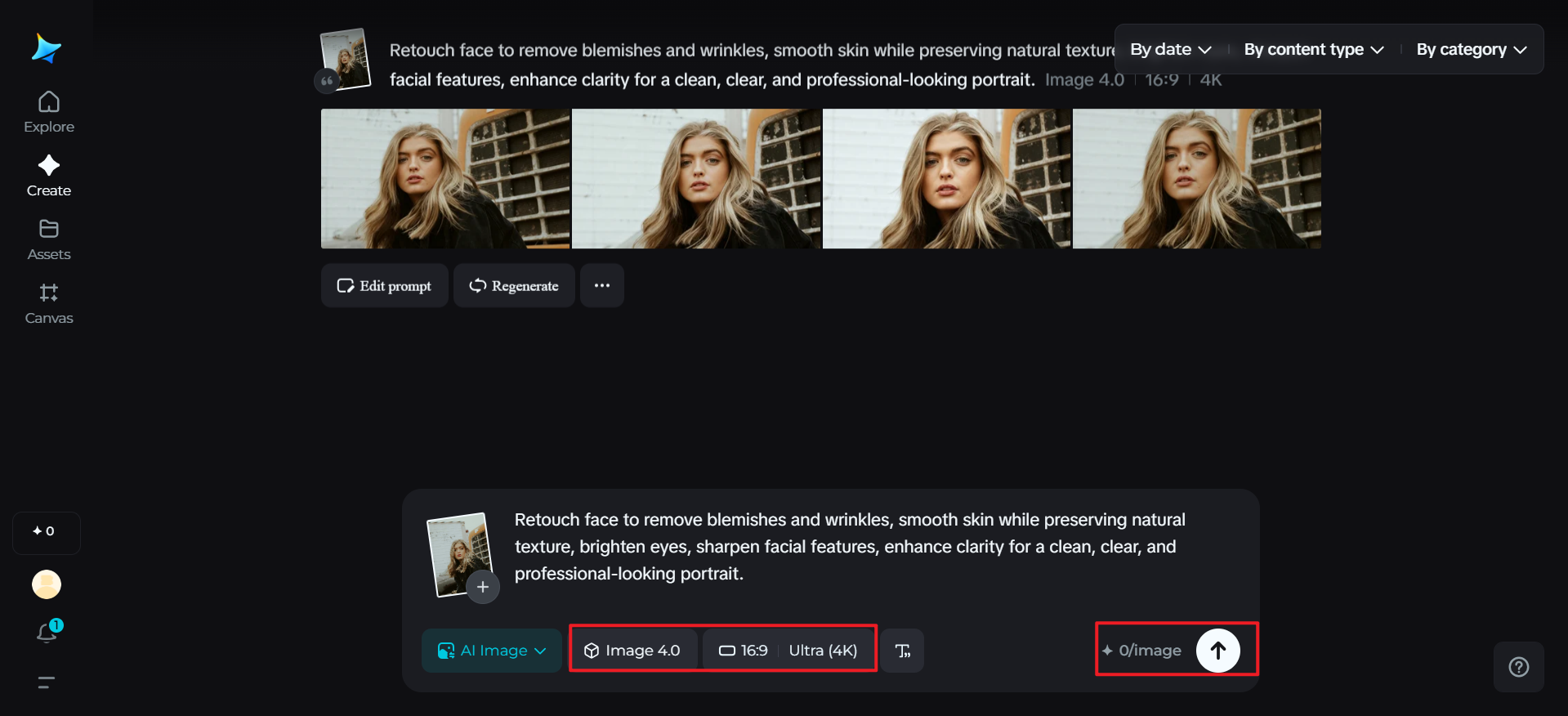Viewport: 1568px width, 716px height.
Task: Collapse the sidebar menu icon
Action: tap(47, 682)
